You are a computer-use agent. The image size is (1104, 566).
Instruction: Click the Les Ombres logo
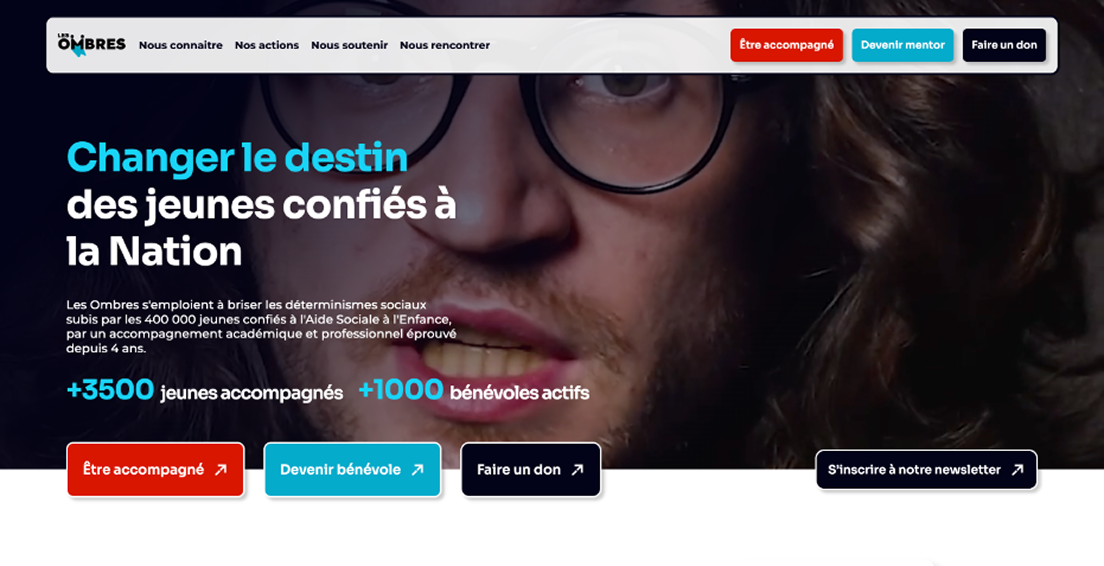coord(92,44)
